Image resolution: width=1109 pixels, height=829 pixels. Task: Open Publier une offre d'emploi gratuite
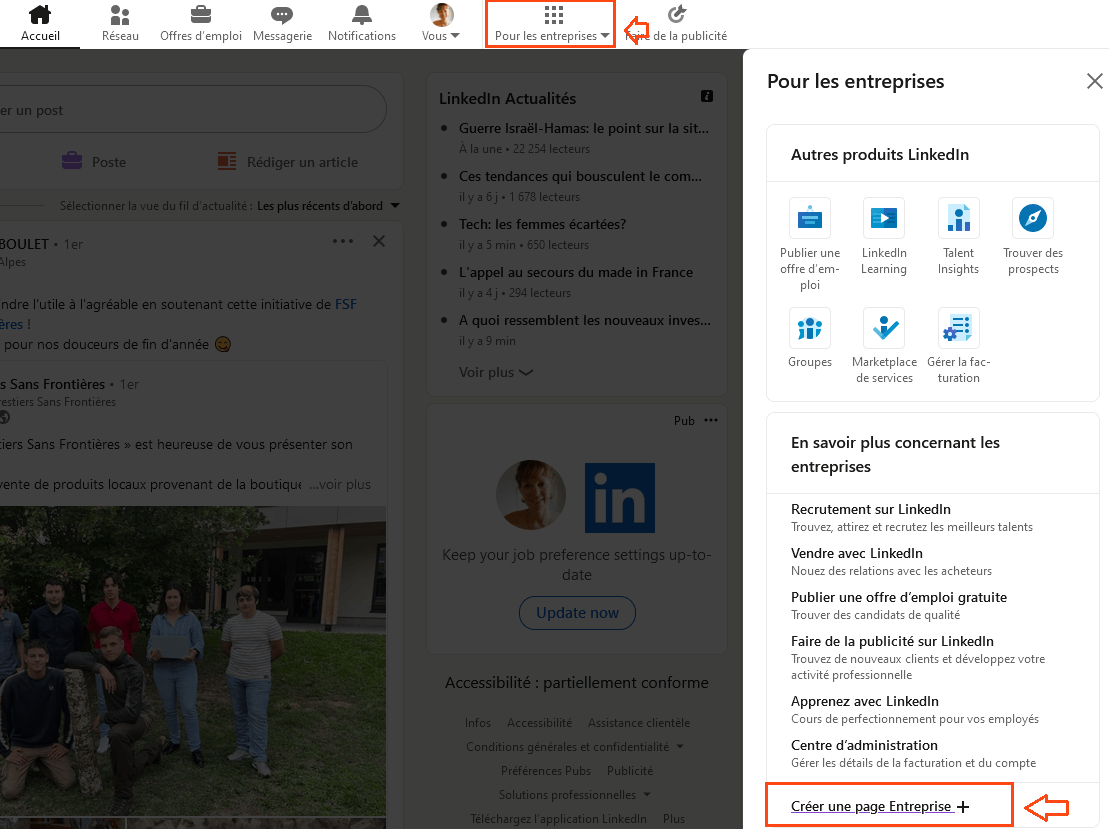(x=899, y=597)
